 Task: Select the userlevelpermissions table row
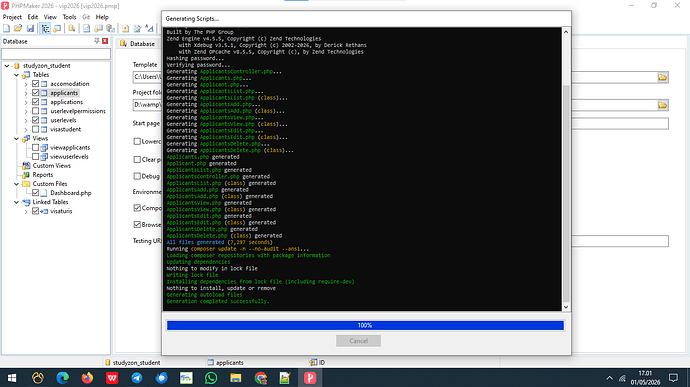click(78, 111)
